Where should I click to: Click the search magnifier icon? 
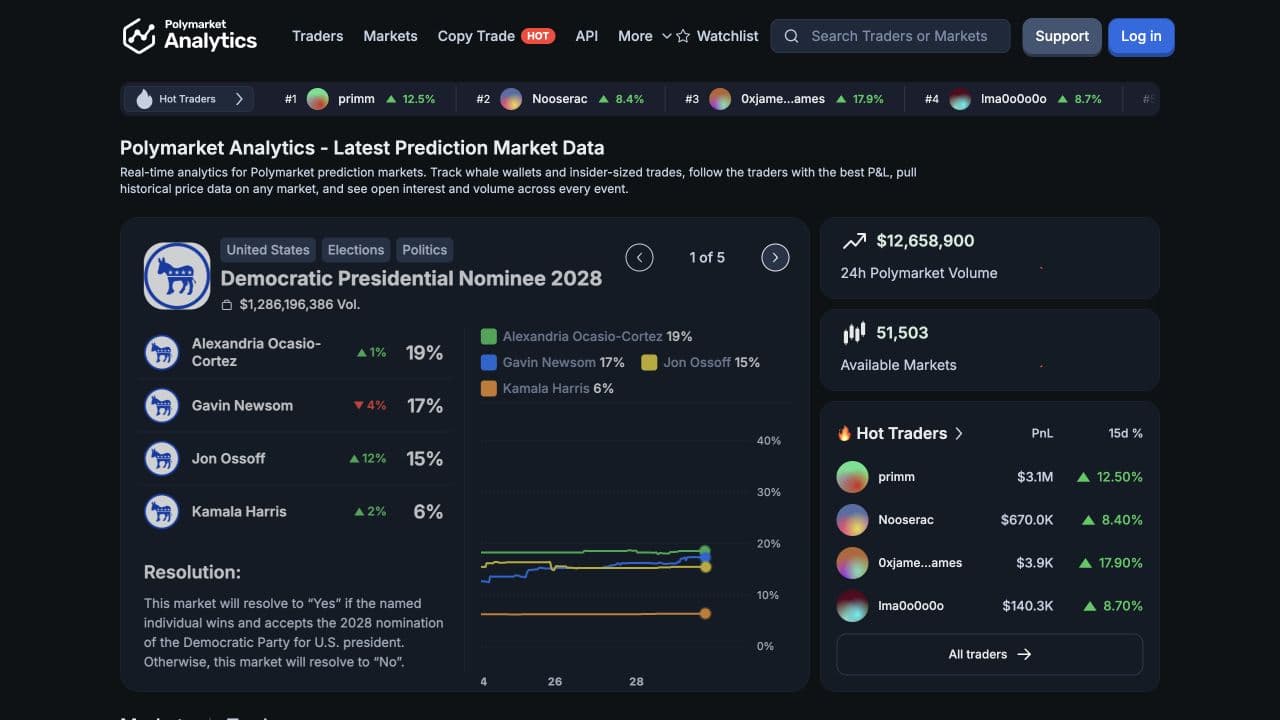click(791, 36)
